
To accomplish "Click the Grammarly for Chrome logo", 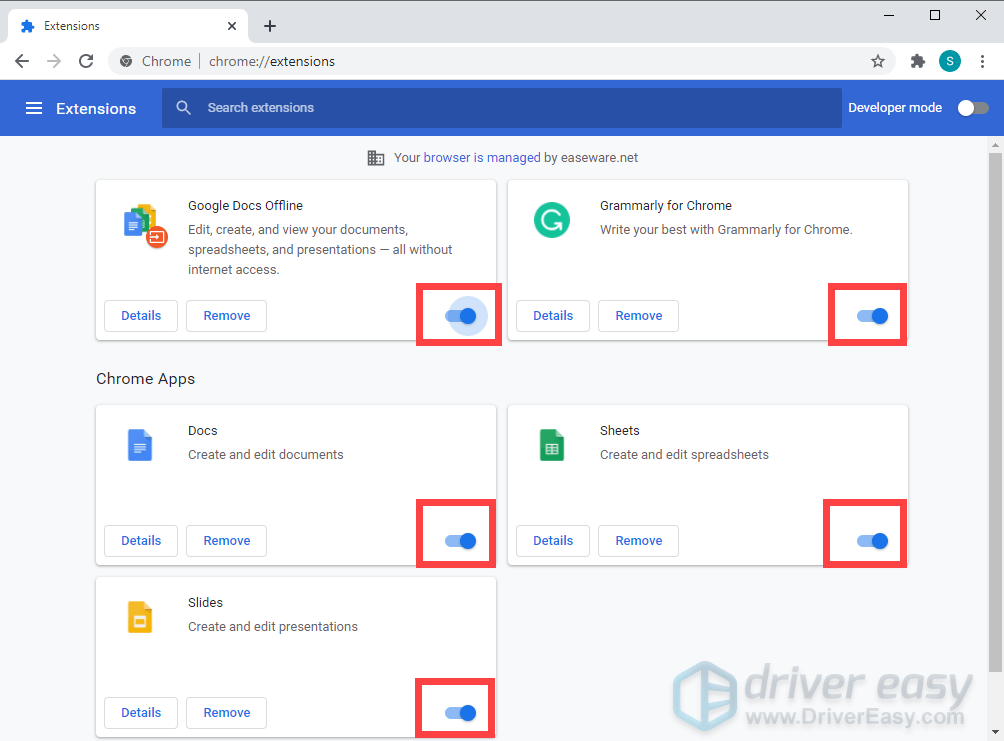I will [551, 220].
